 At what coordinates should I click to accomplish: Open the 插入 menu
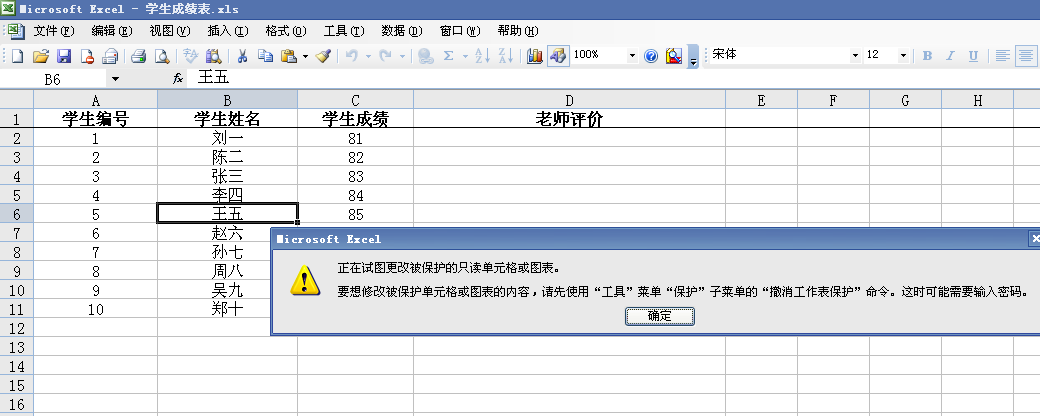click(x=228, y=31)
